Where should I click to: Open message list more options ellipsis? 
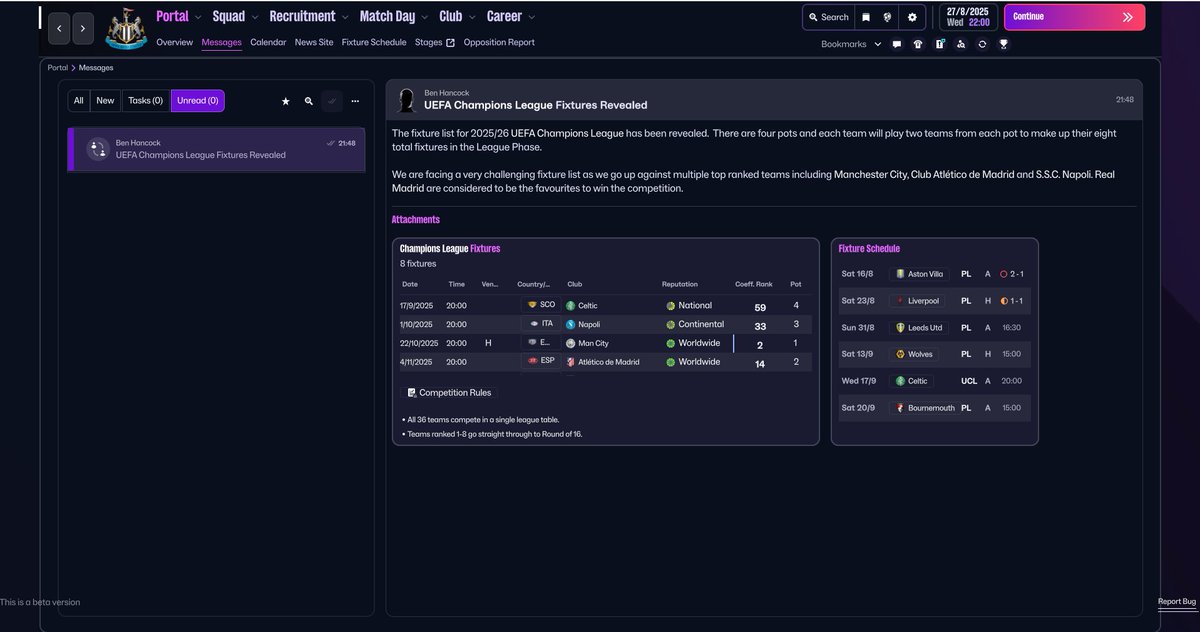coord(355,101)
